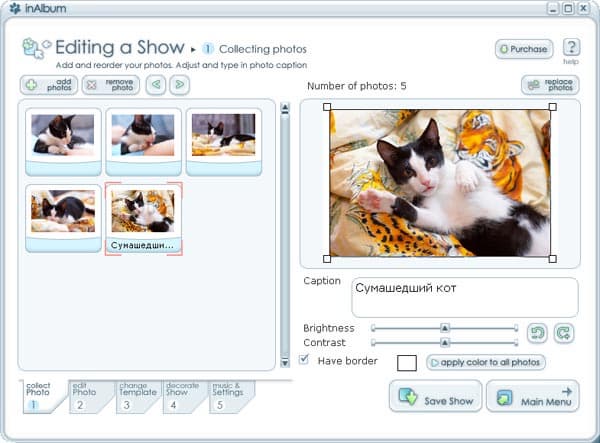Switch to edit Photo tab 2

[89, 397]
